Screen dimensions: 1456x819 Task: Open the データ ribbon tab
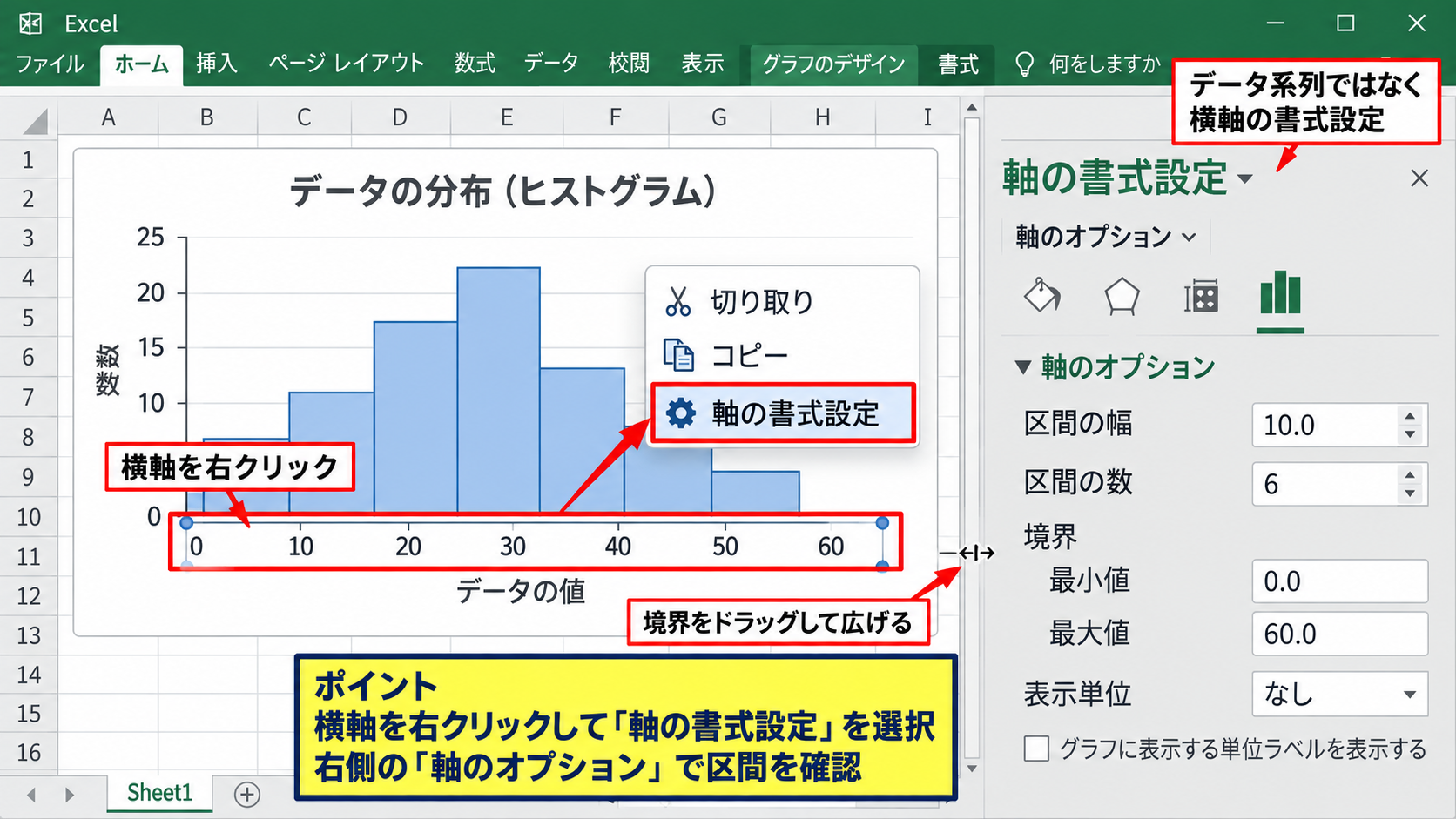[x=550, y=64]
